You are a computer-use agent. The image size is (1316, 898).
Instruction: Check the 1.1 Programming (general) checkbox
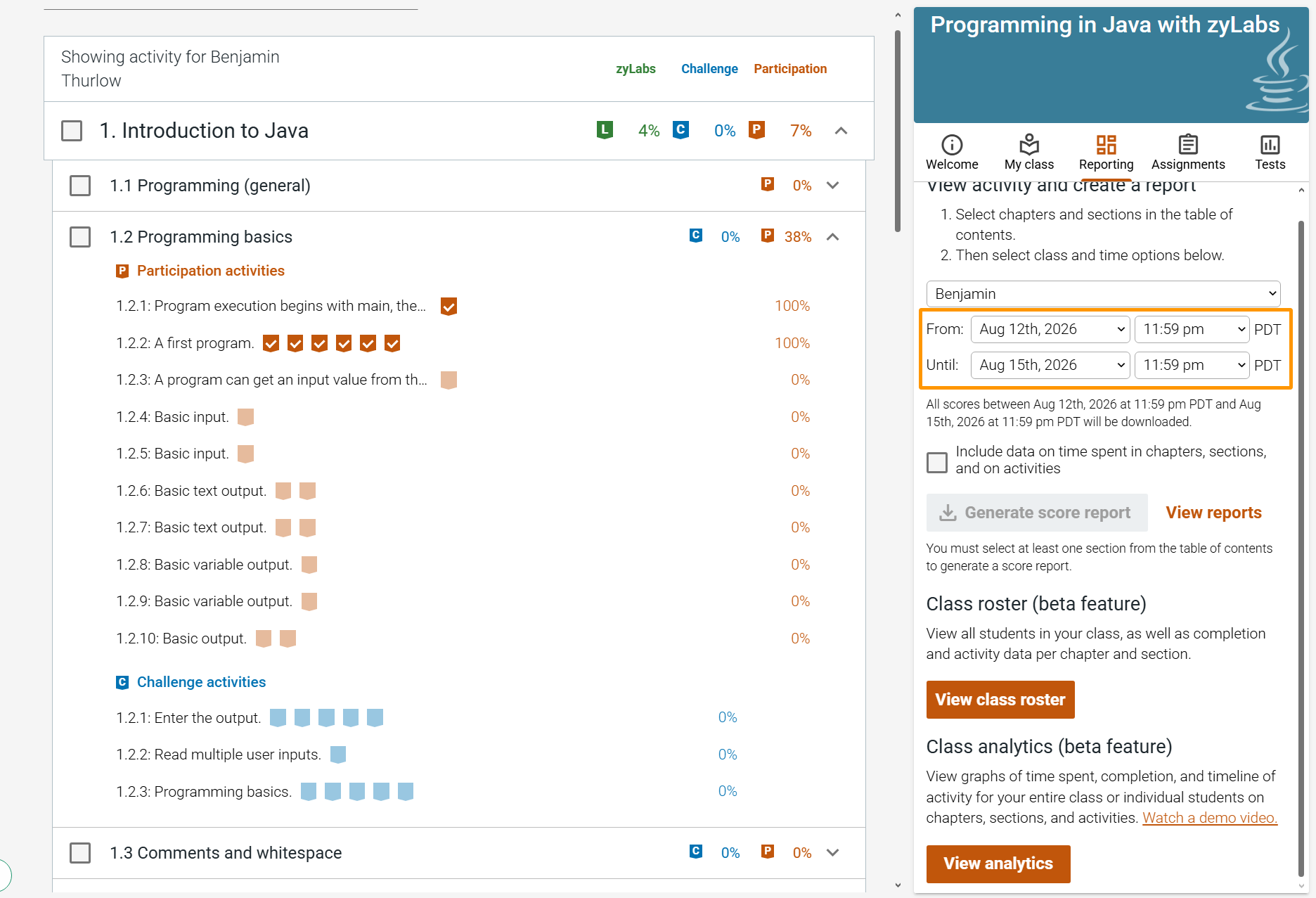[x=80, y=186]
